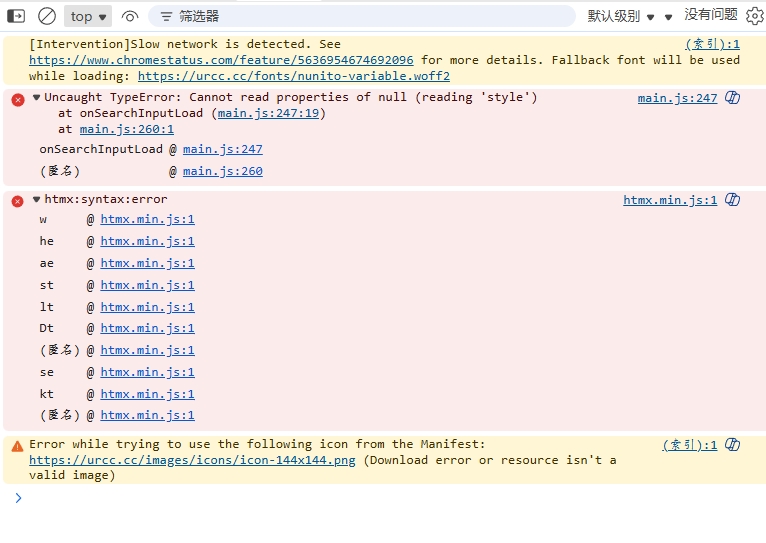Collapse the htmx:syntax:error stack trace
The width and height of the screenshot is (766, 543).
click(37, 199)
